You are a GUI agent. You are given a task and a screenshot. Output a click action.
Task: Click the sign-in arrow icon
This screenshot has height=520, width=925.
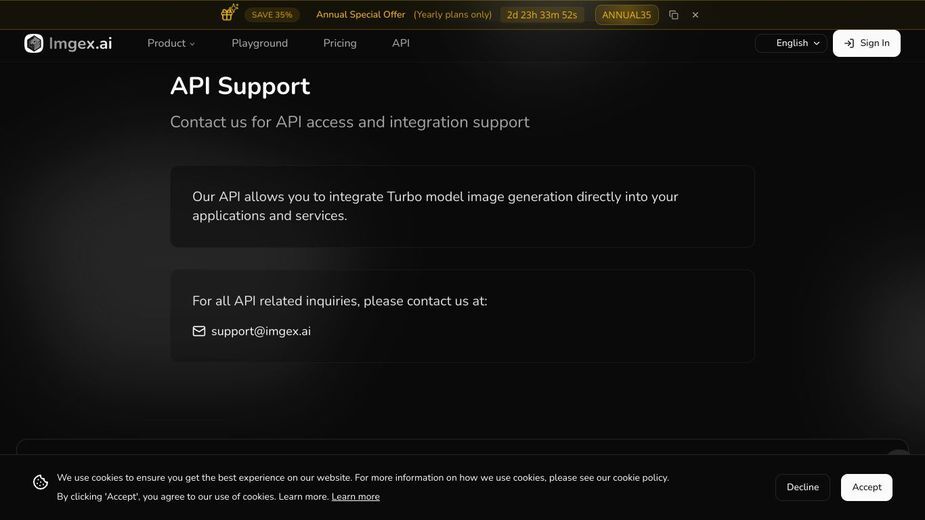(849, 43)
